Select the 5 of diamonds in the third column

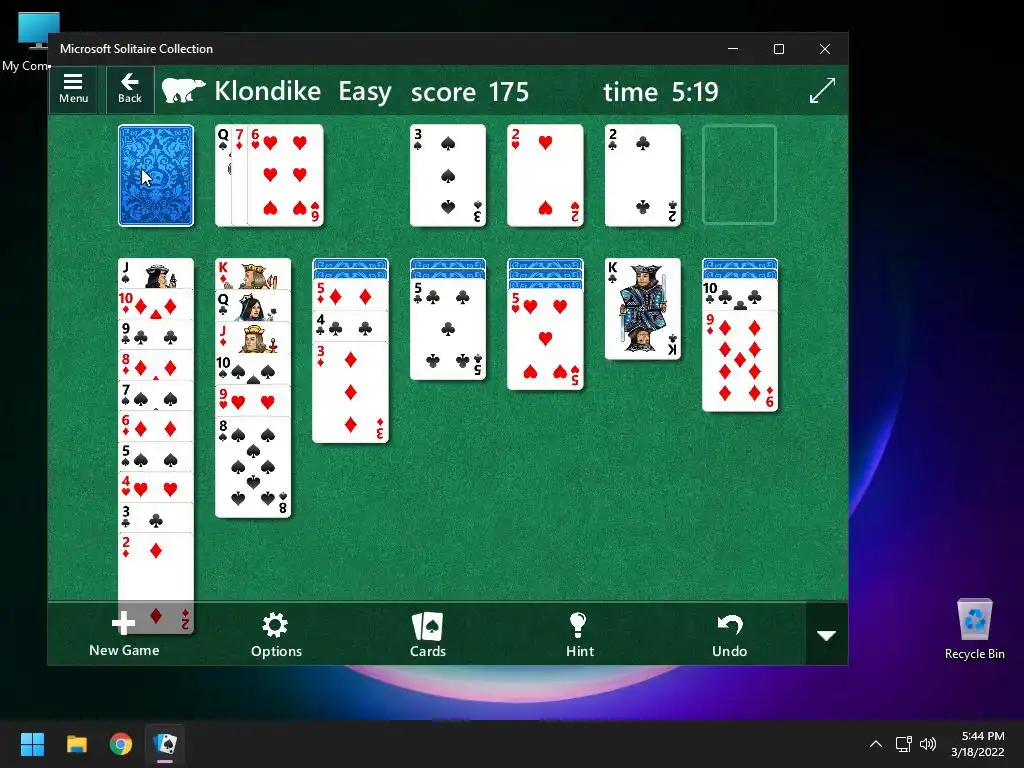coord(351,295)
